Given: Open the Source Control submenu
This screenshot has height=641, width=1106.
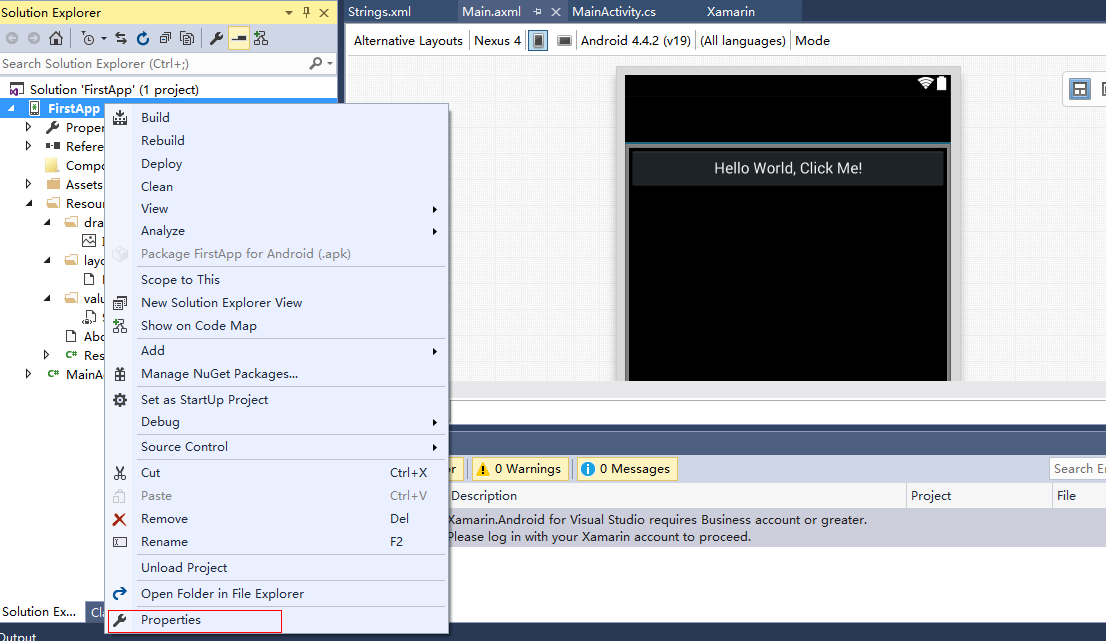Looking at the screenshot, I should [x=276, y=447].
